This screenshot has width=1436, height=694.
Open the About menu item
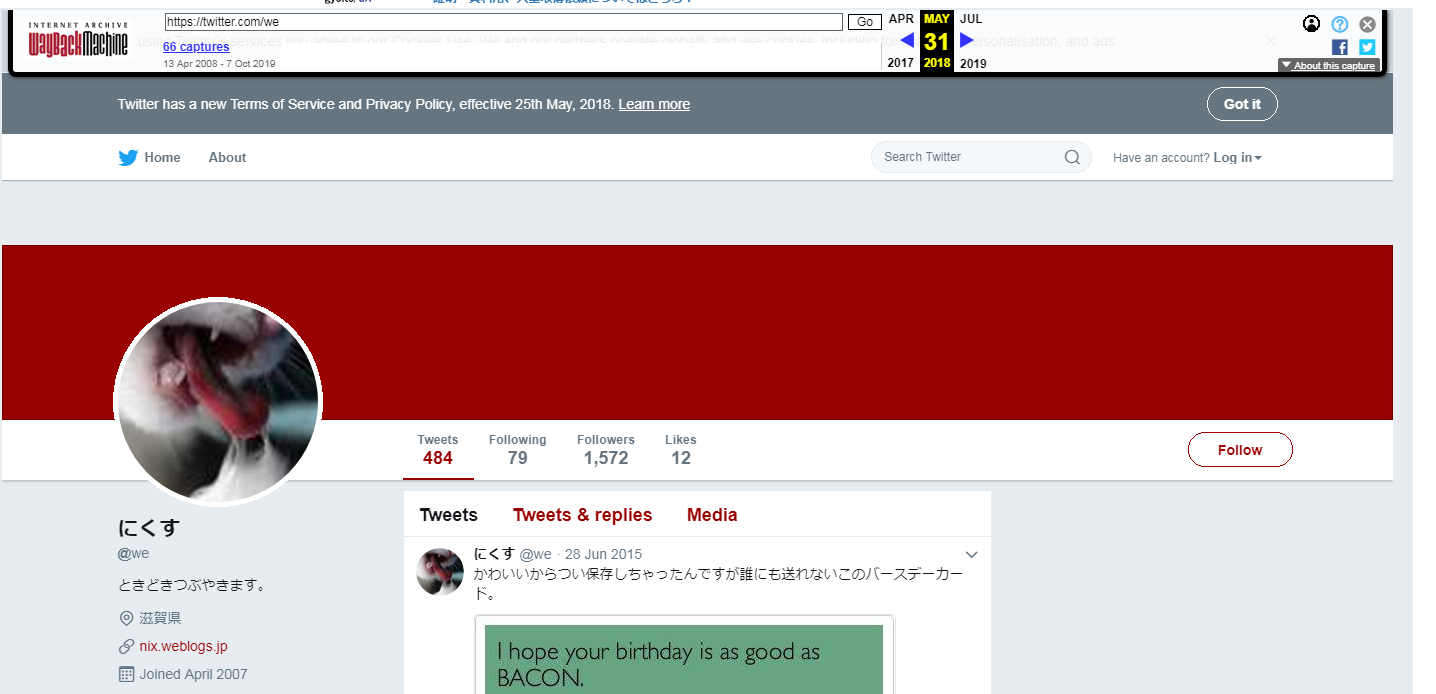tap(227, 157)
